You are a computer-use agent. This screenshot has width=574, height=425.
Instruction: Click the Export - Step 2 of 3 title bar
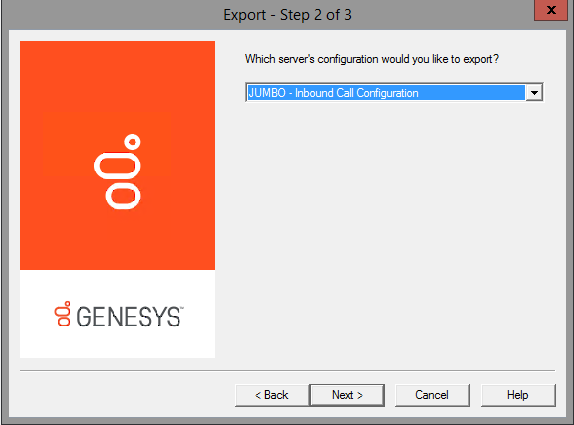tap(287, 15)
